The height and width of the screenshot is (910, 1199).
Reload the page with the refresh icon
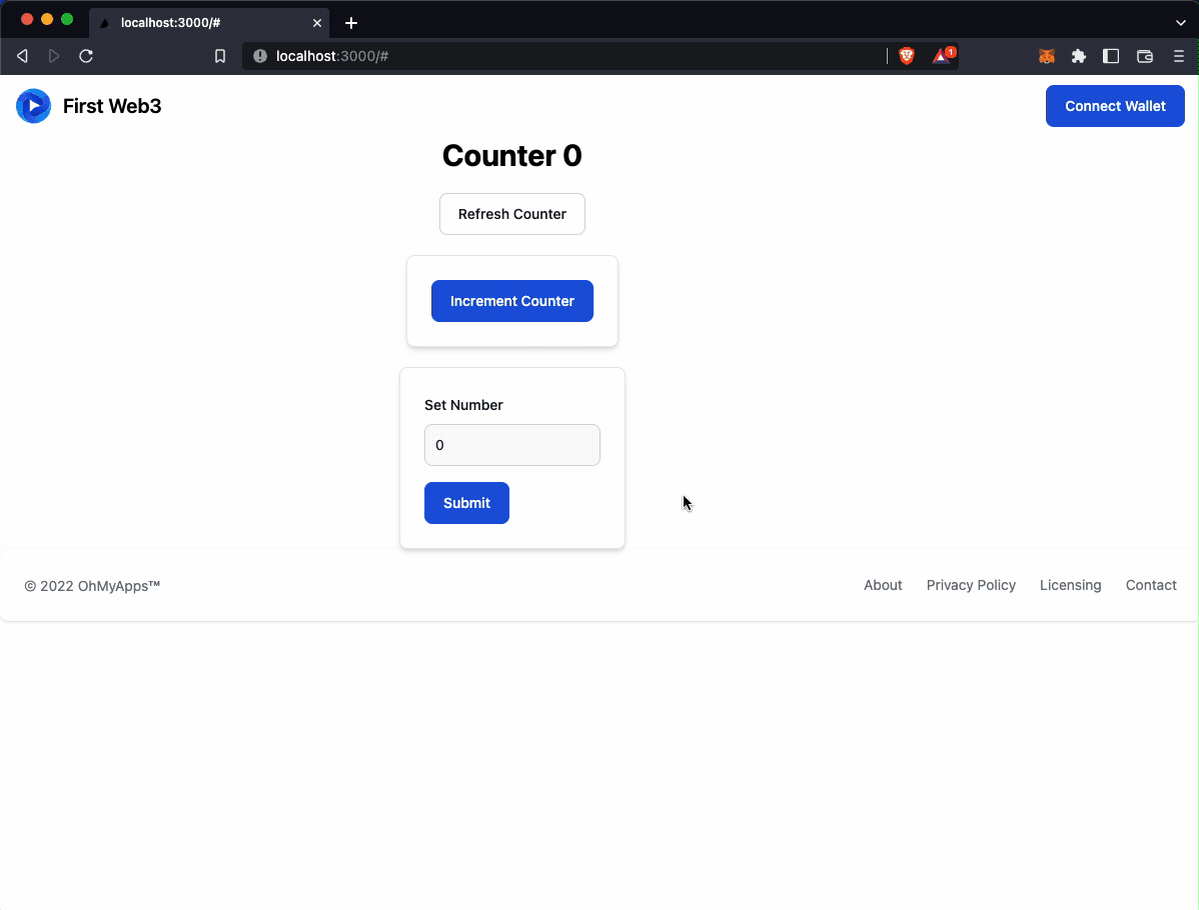click(x=86, y=56)
